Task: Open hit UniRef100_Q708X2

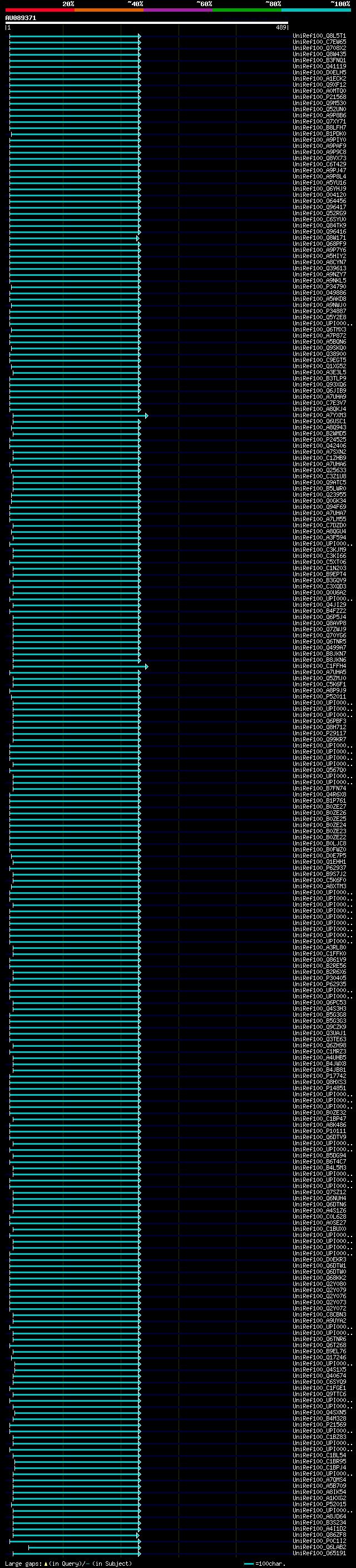Action: point(319,49)
